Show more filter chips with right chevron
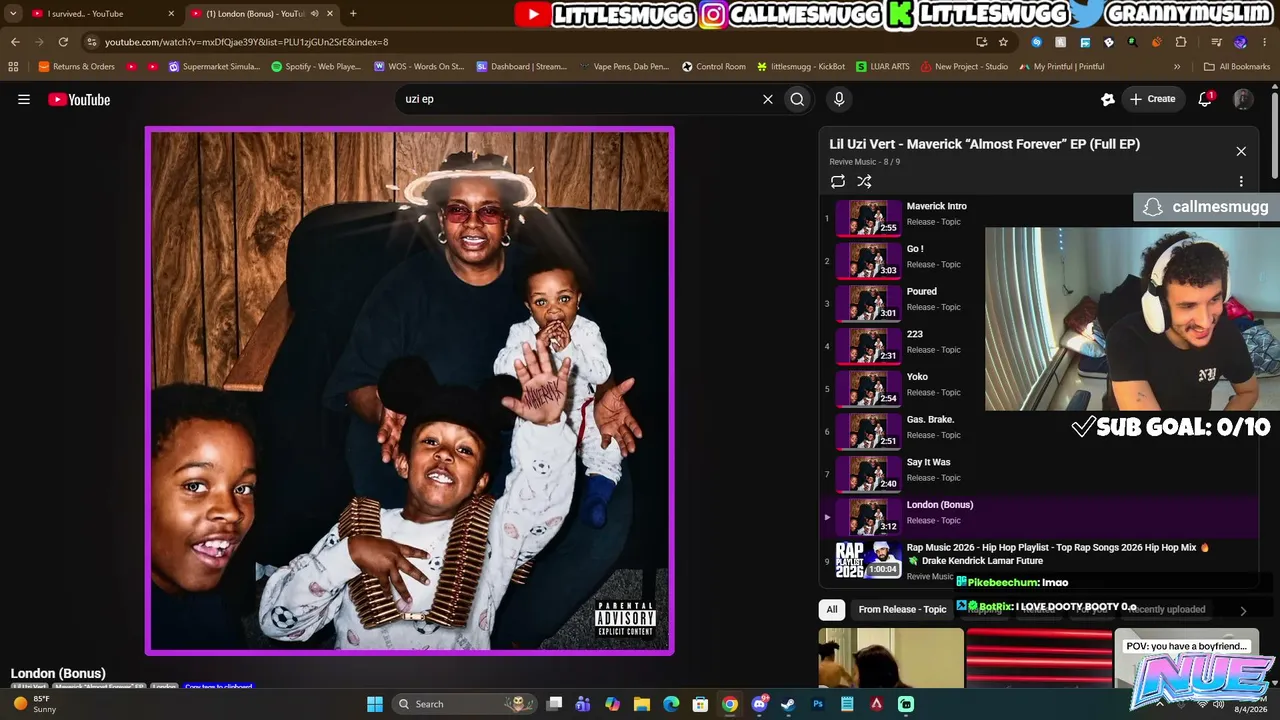1280x720 pixels. tap(1243, 610)
